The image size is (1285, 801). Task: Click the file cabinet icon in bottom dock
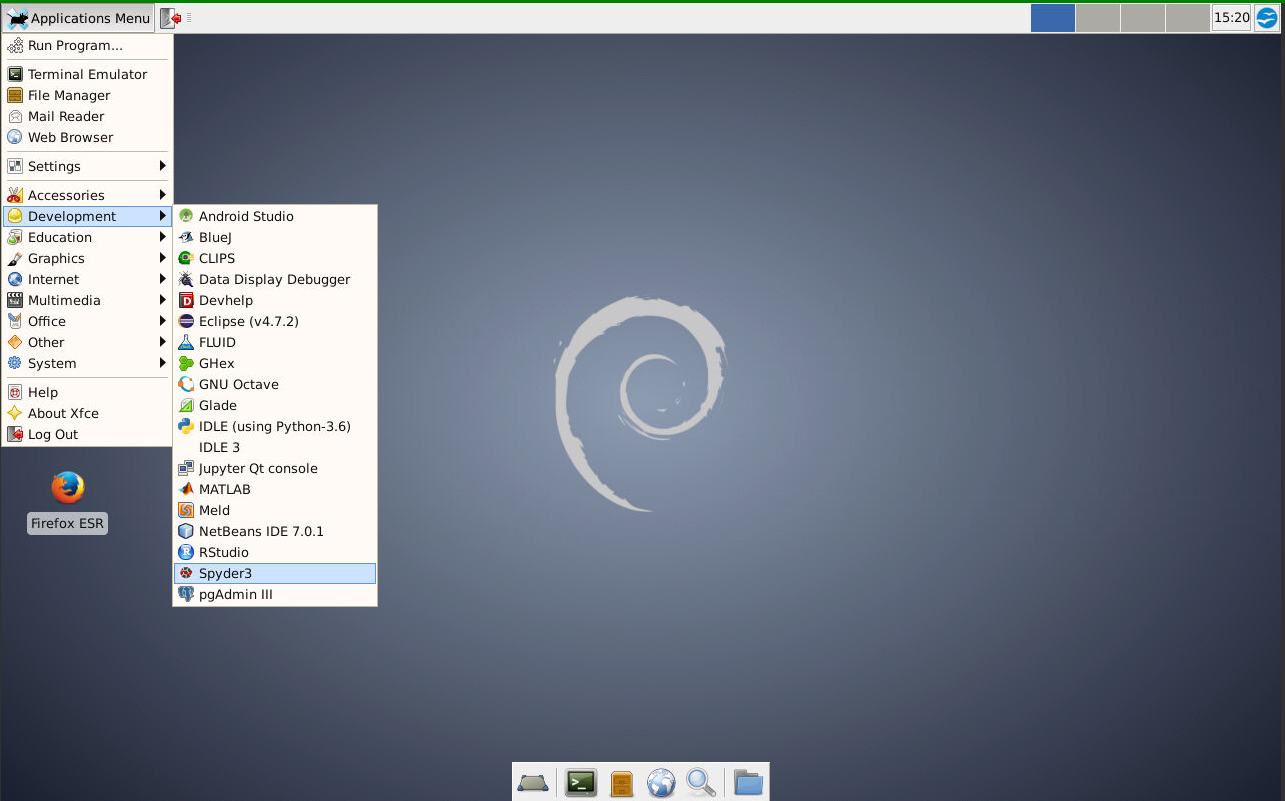(621, 783)
